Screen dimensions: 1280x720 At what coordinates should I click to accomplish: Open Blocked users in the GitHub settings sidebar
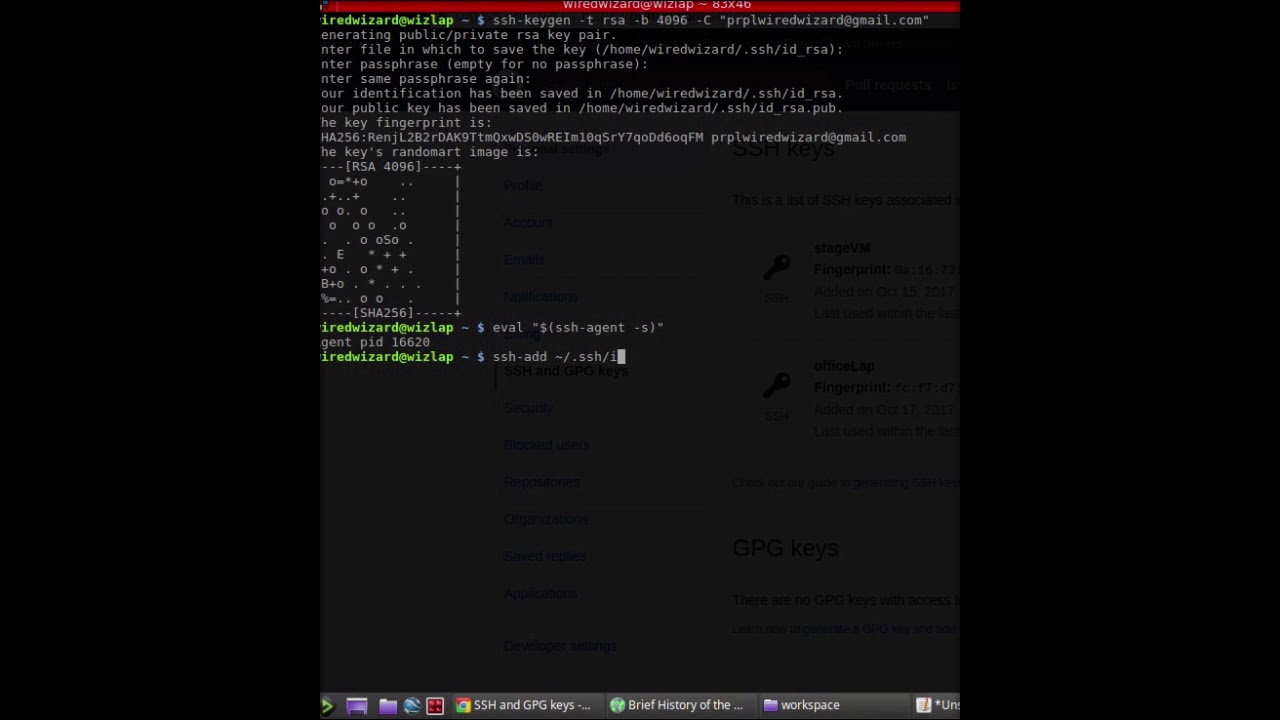click(547, 445)
